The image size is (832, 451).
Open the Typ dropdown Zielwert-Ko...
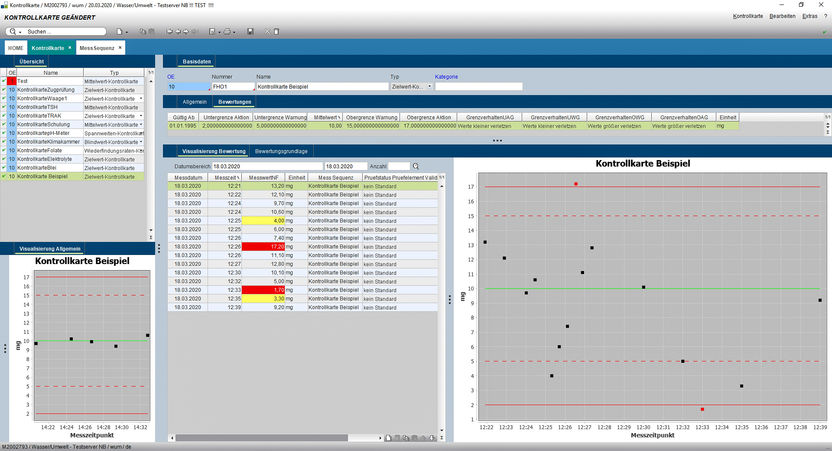click(x=411, y=86)
